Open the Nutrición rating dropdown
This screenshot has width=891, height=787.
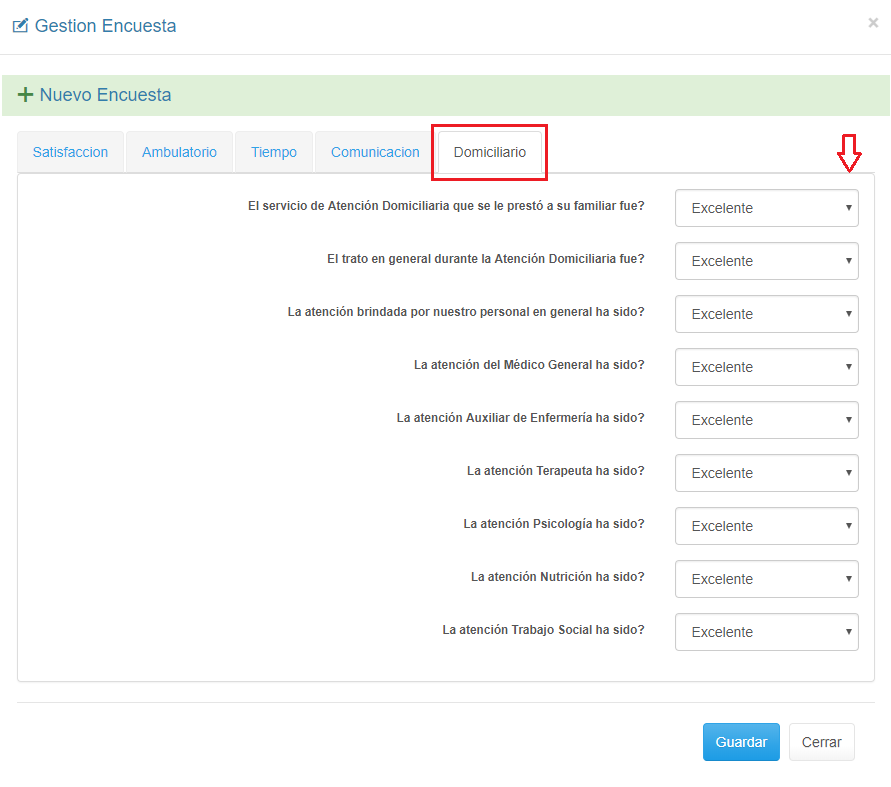pos(766,579)
